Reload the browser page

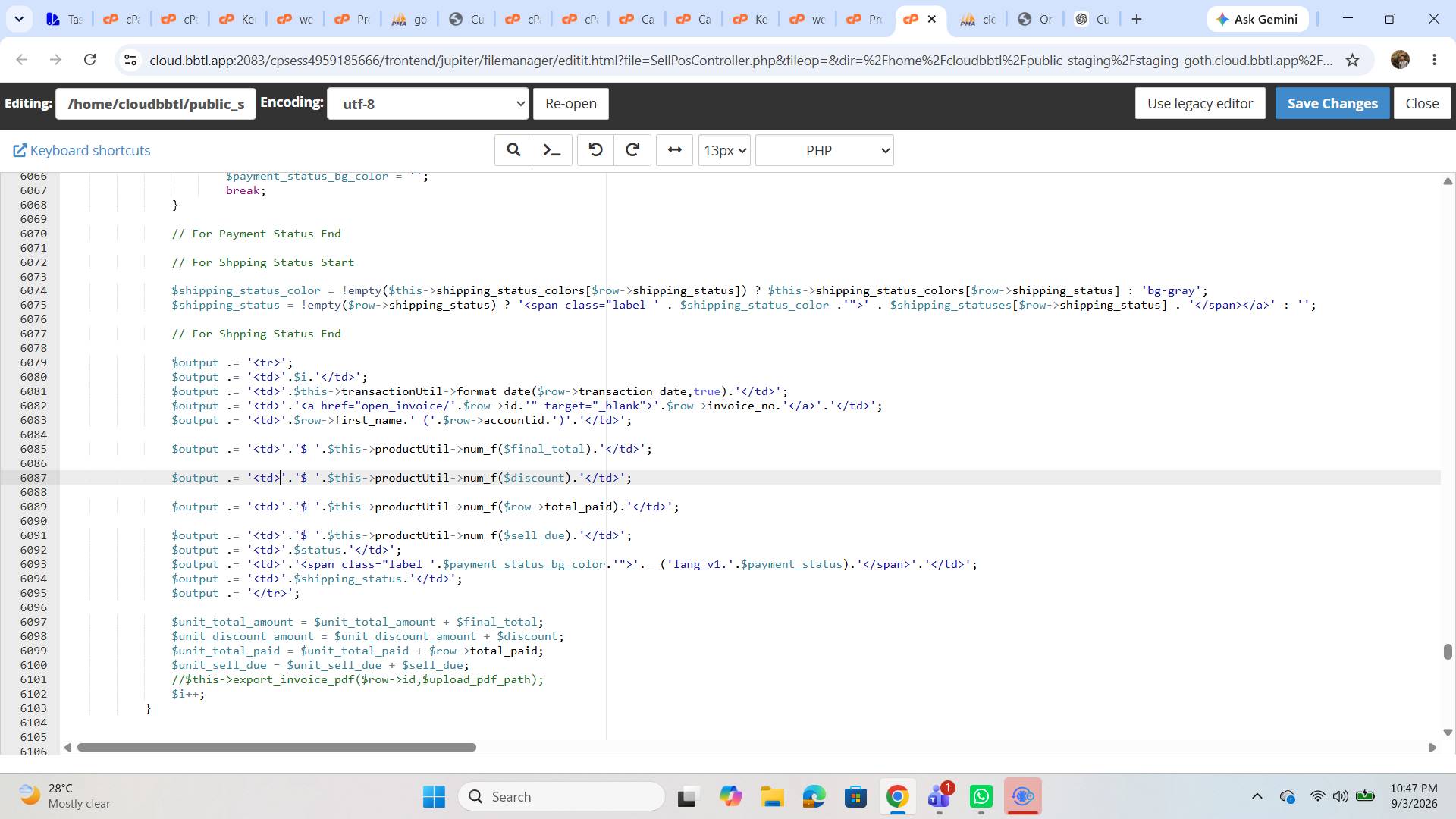89,60
